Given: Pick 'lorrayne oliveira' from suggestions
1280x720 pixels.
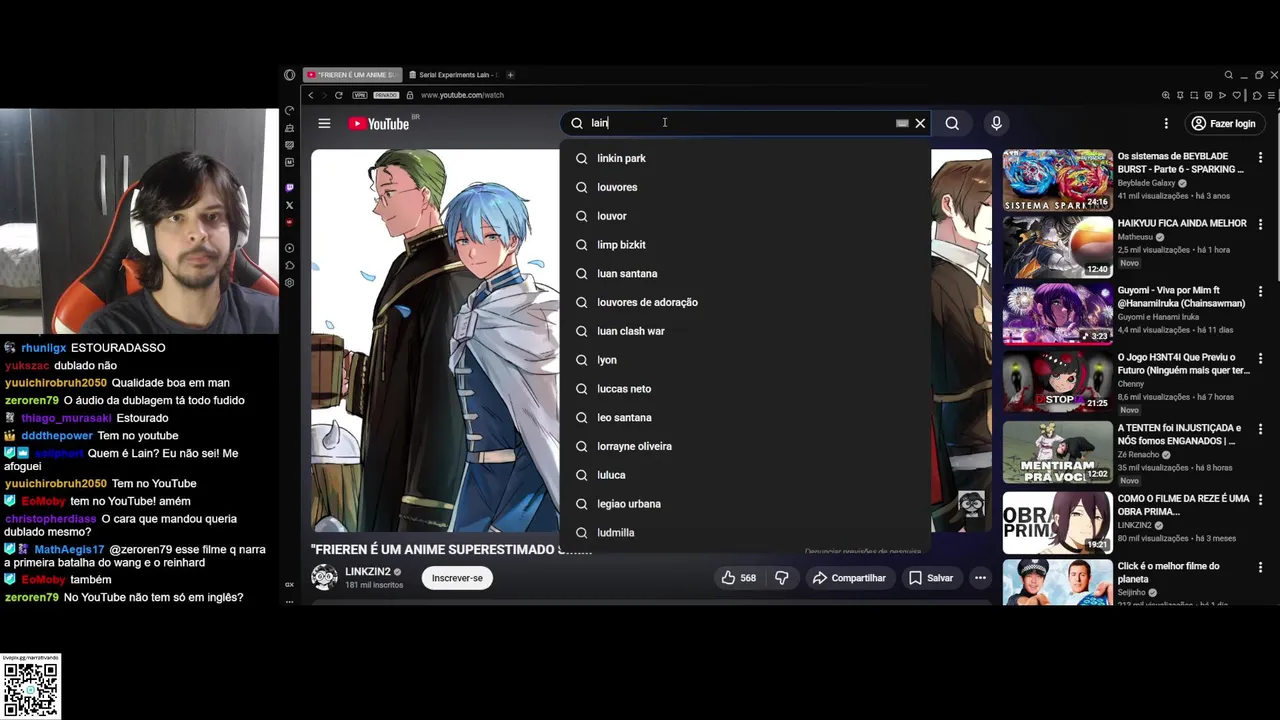Looking at the screenshot, I should tap(745, 446).
